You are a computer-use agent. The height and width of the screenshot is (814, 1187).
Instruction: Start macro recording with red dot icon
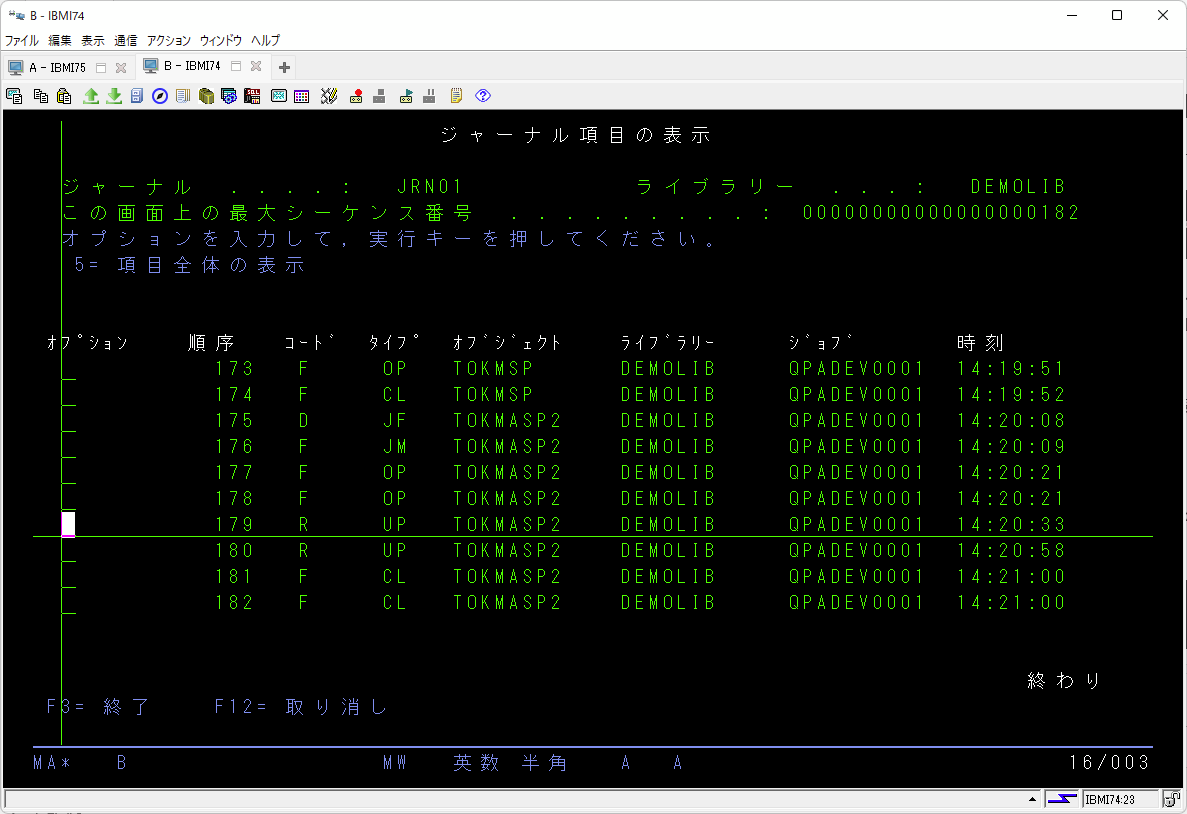point(356,96)
